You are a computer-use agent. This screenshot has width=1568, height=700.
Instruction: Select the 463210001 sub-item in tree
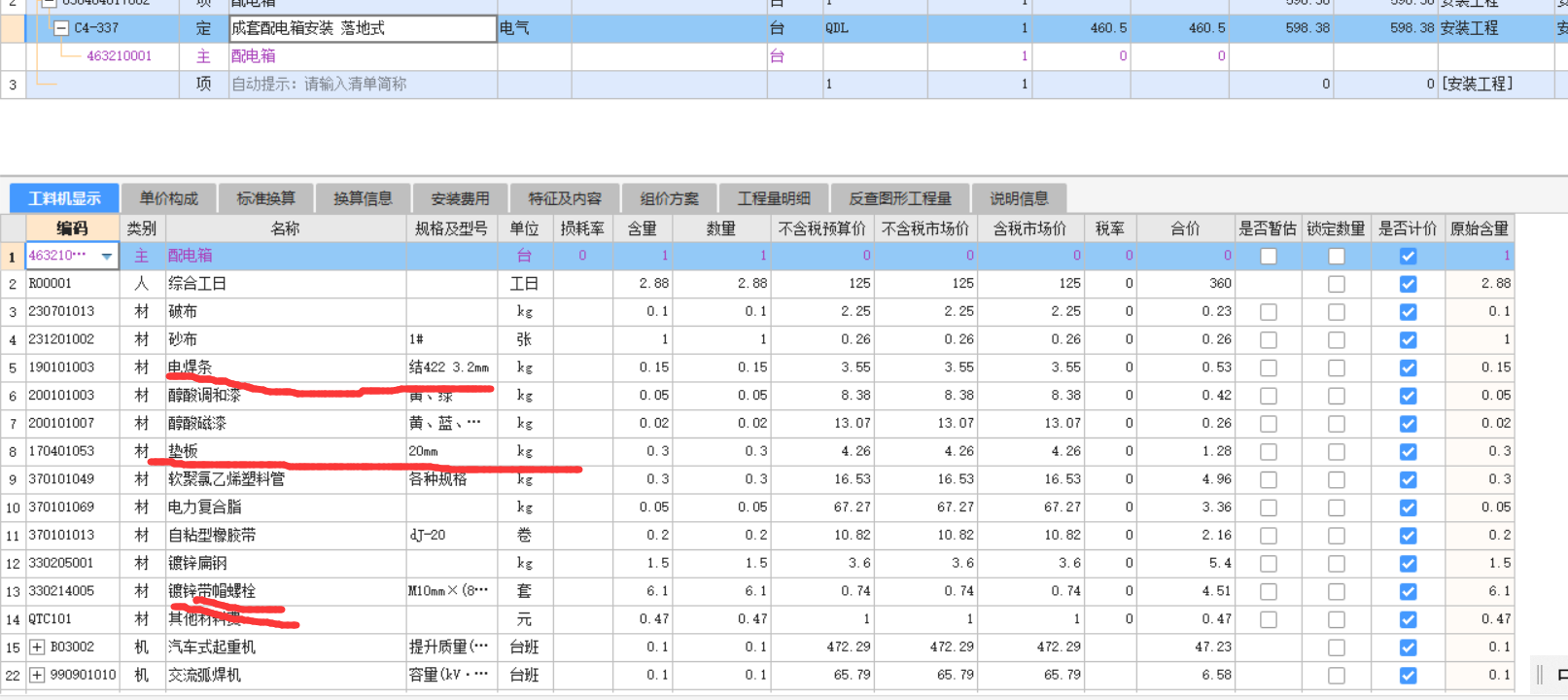pos(119,56)
